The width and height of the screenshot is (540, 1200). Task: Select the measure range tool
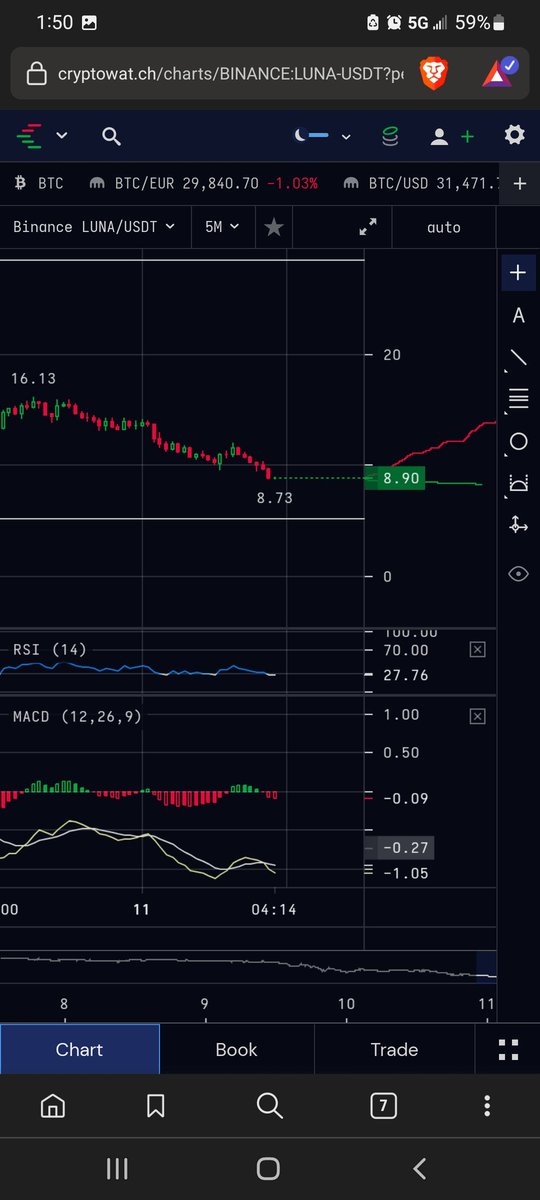518,483
